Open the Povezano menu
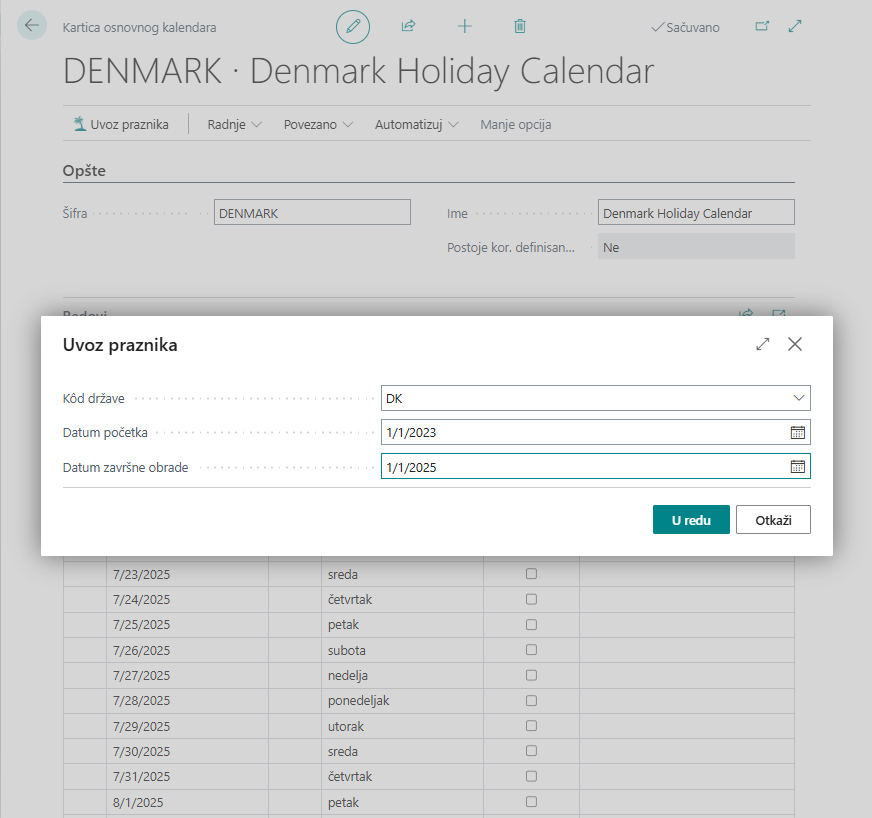The height and width of the screenshot is (818, 872). coord(318,125)
